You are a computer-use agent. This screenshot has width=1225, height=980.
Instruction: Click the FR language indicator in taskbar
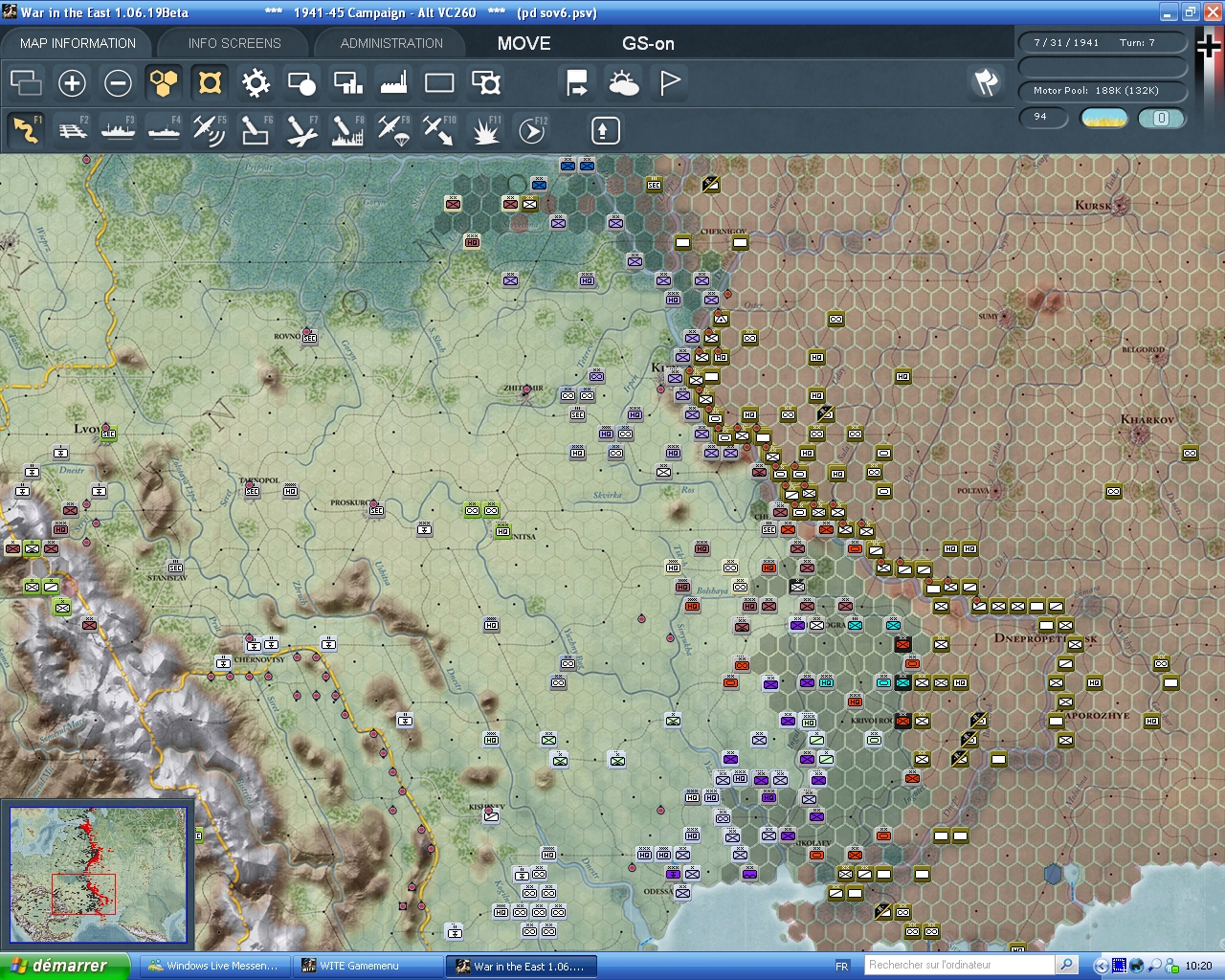click(842, 967)
